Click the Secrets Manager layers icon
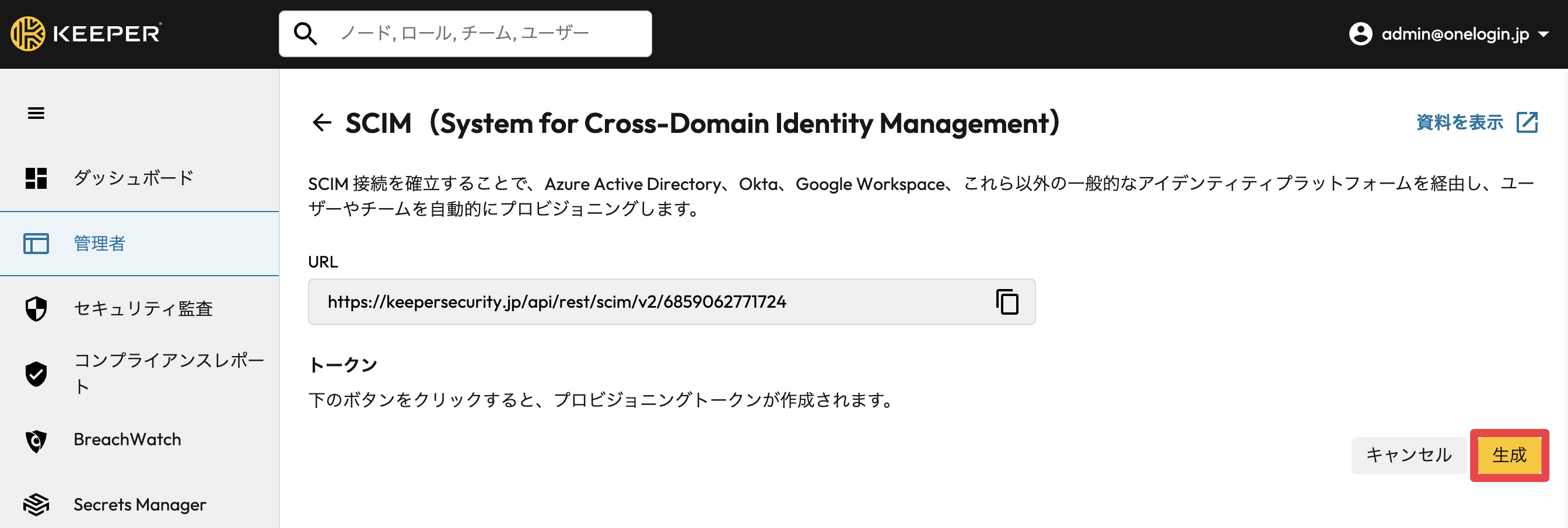This screenshot has width=1568, height=528. coord(36,504)
